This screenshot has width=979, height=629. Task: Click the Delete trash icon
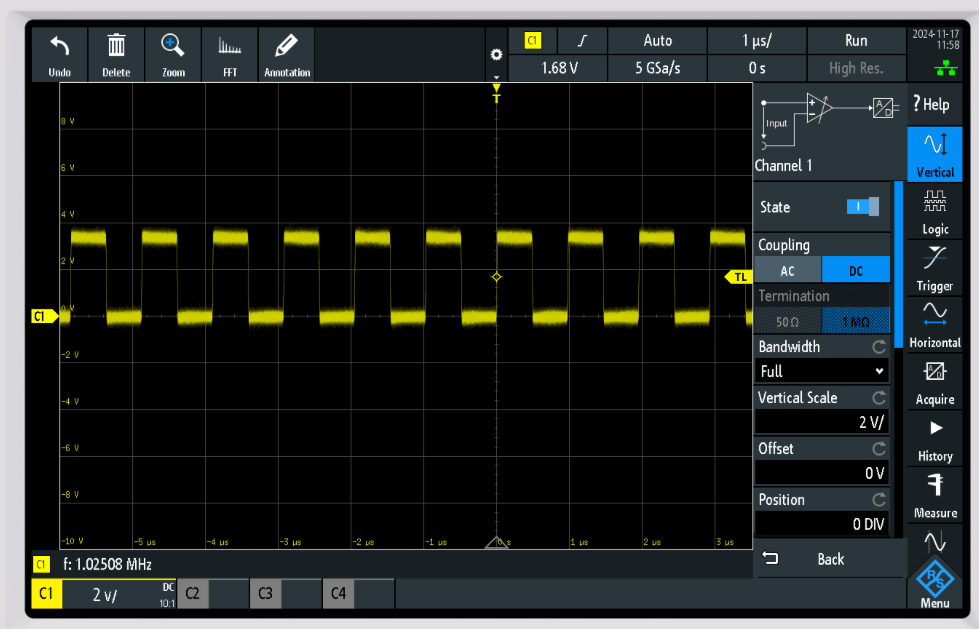click(116, 54)
